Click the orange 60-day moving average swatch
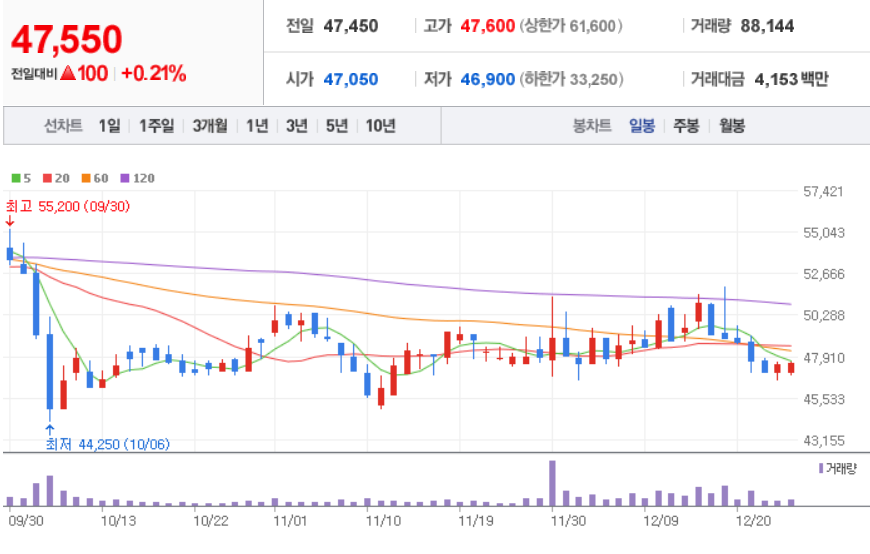The height and width of the screenshot is (554, 870). click(x=86, y=178)
